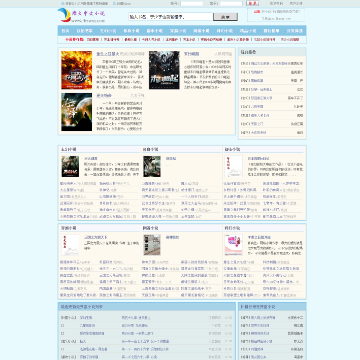360x360 pixels.
Task: Open the gray building cover thumbnail
Action: tap(152, 245)
